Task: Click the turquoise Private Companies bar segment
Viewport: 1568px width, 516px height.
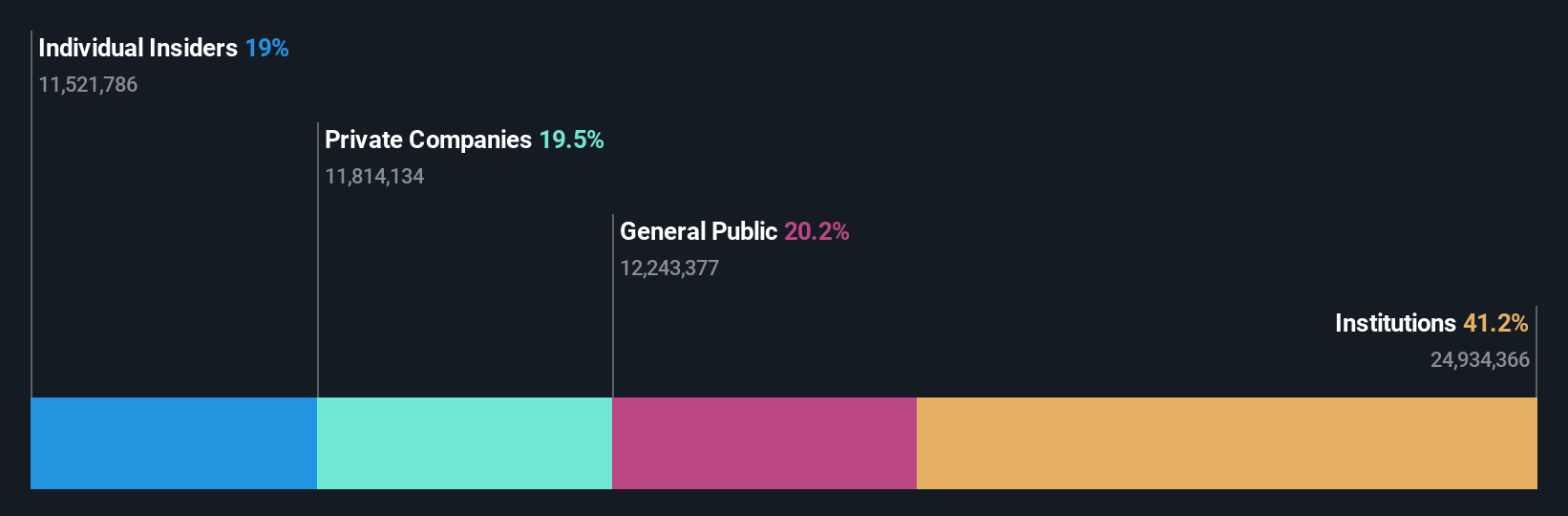Action: point(464,443)
